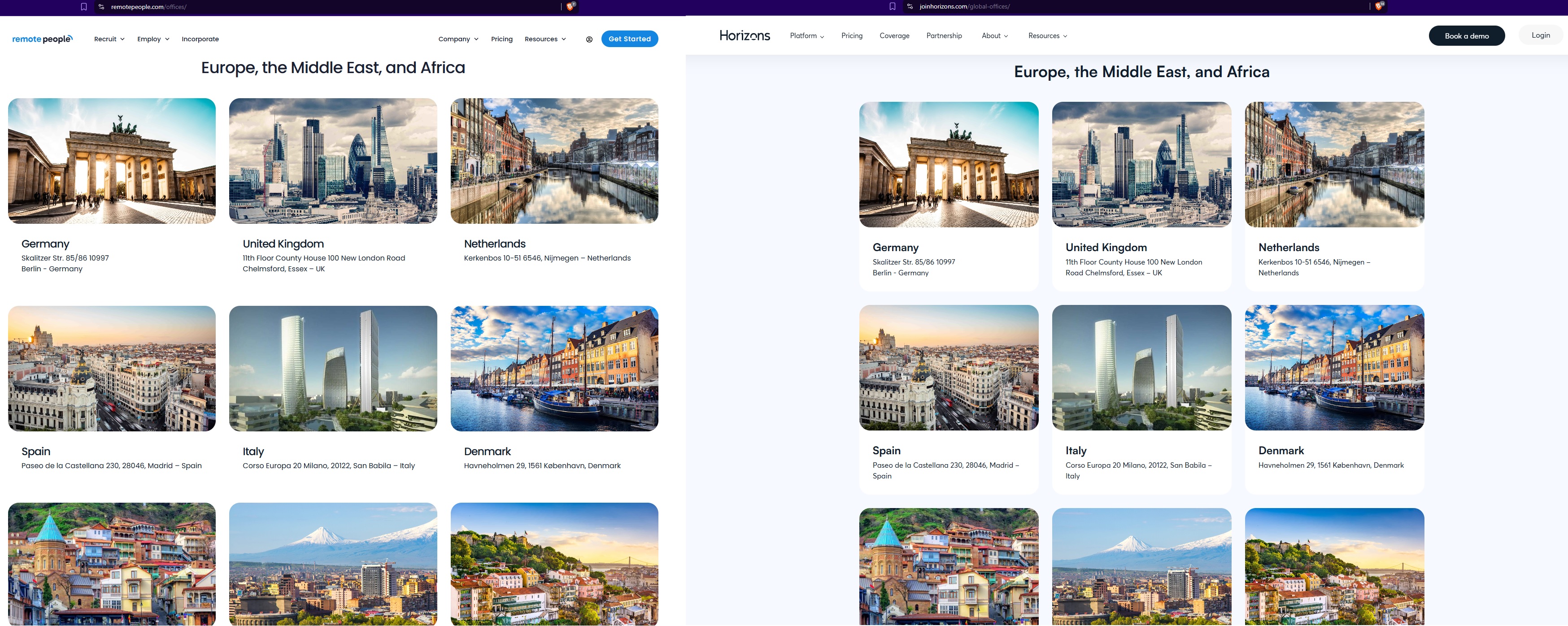Open United Kingdom skyline image on remote people
Viewport: 1568px width, 626px height.
point(333,161)
